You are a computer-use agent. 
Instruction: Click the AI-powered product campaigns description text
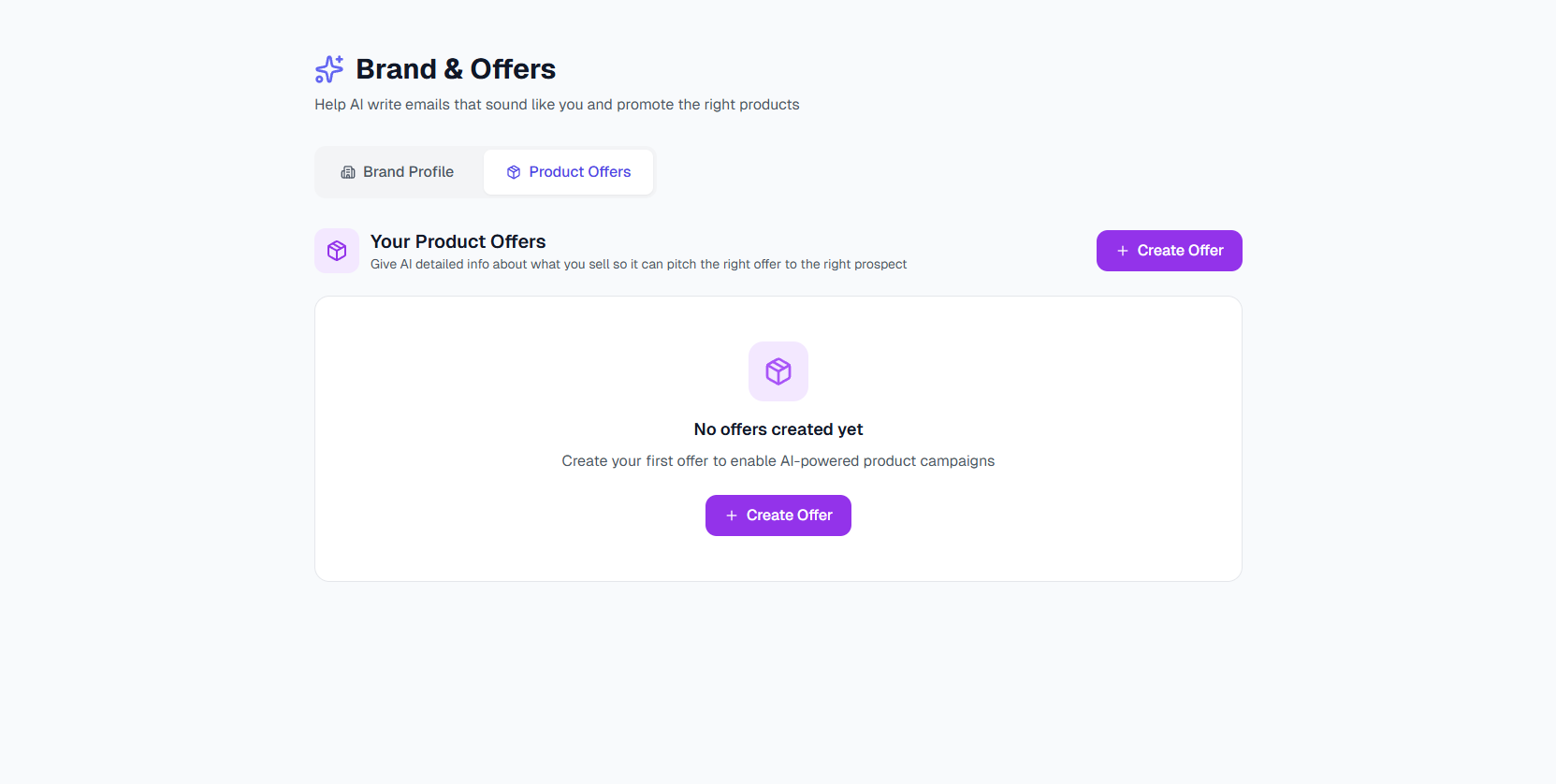(x=778, y=460)
